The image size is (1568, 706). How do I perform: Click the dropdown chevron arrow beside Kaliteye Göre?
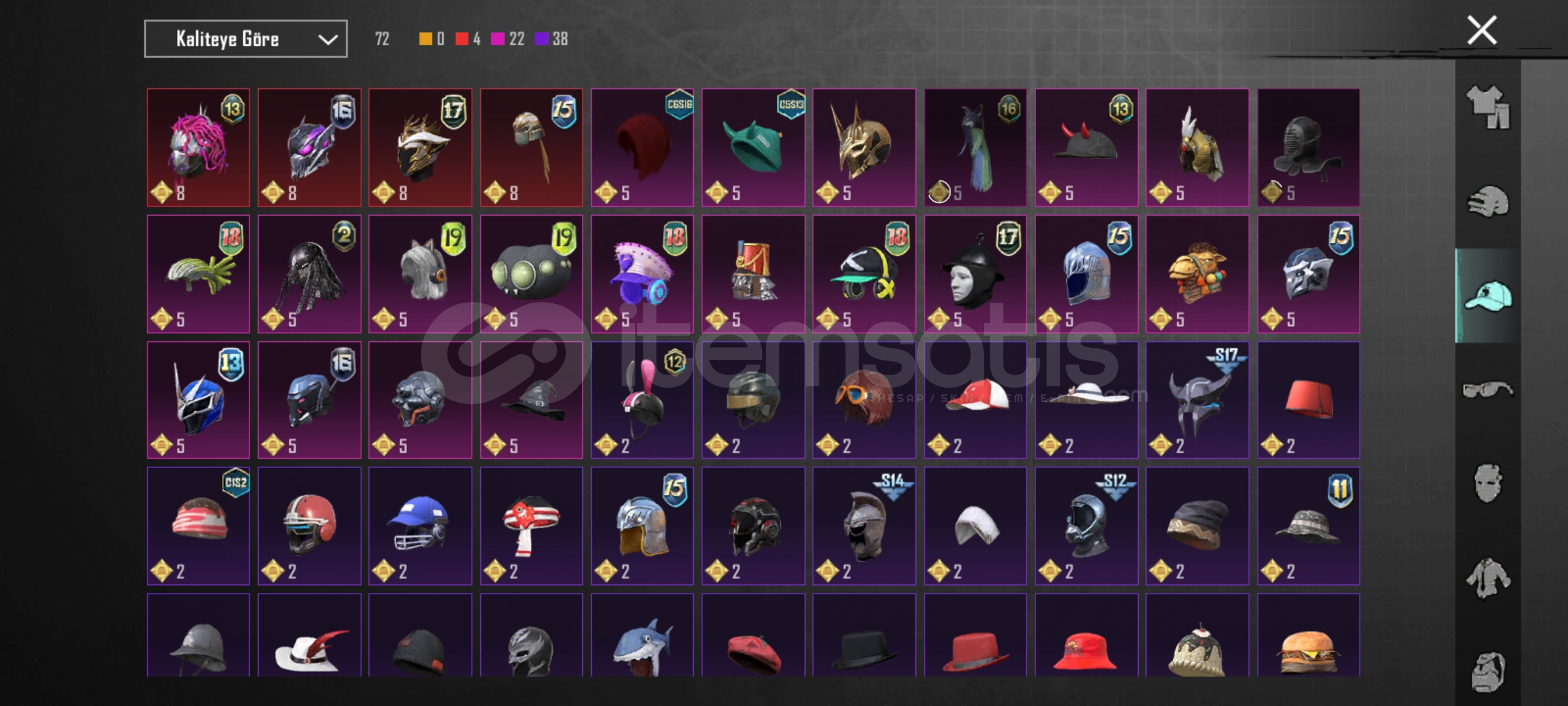327,40
